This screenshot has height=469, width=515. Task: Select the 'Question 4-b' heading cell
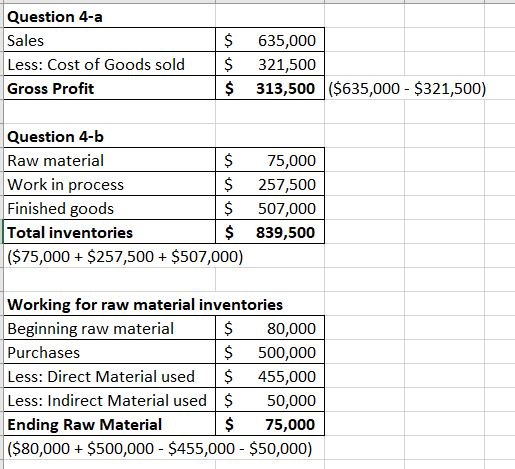[109, 136]
